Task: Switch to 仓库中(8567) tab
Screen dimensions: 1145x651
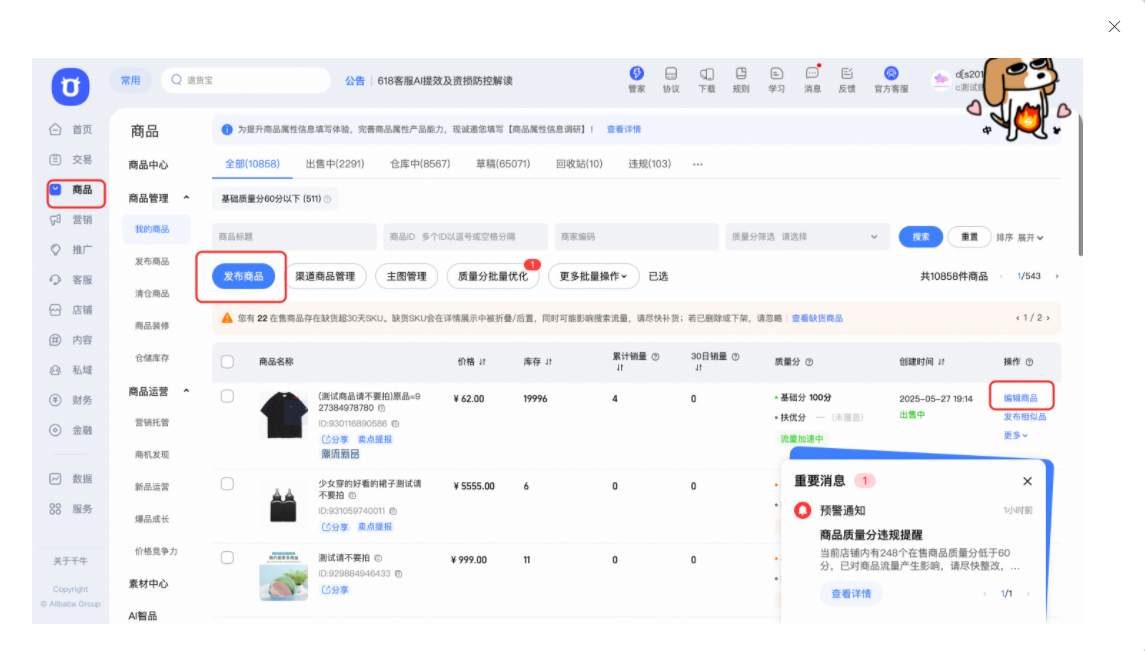Action: (420, 164)
